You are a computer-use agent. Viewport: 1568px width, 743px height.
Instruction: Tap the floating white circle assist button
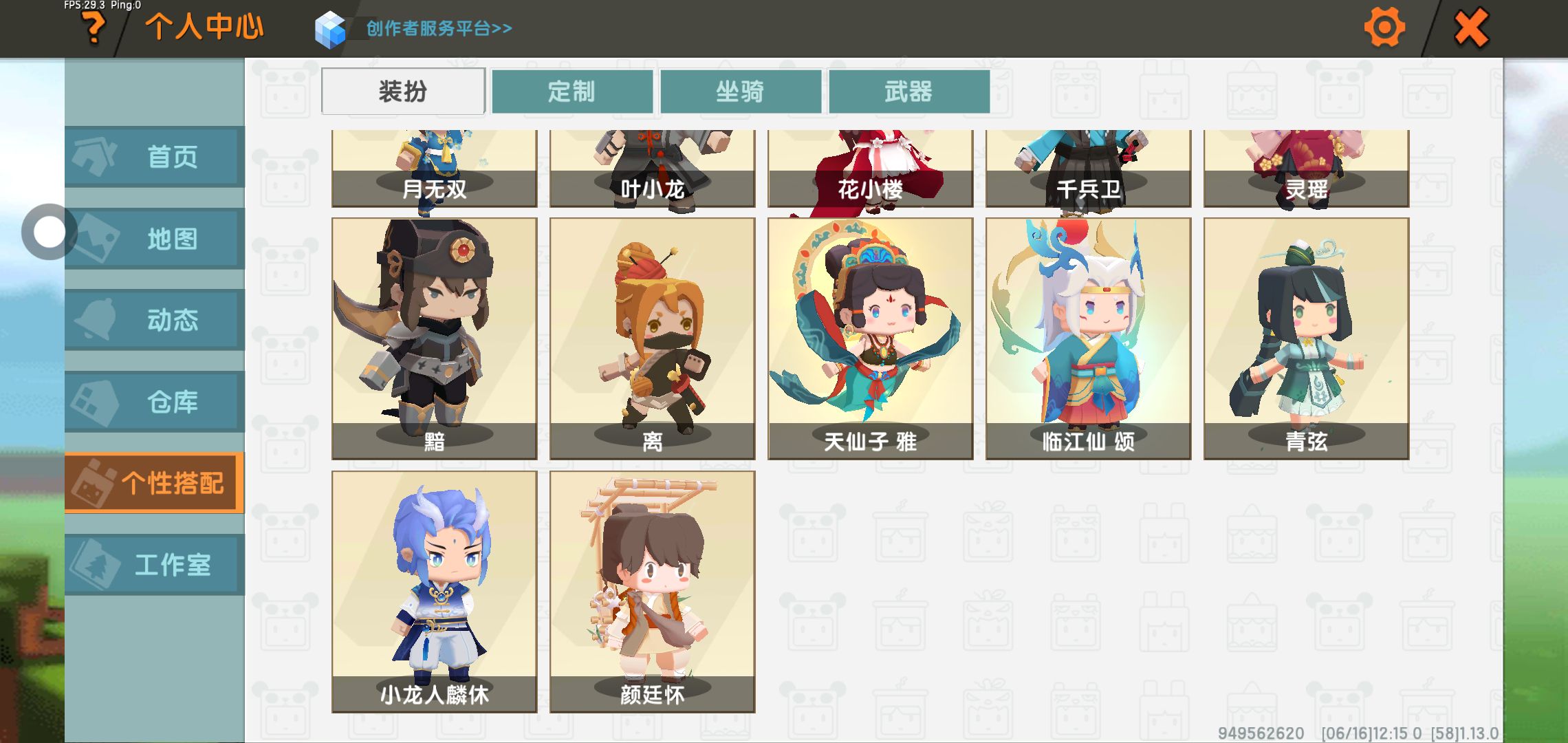(x=48, y=232)
